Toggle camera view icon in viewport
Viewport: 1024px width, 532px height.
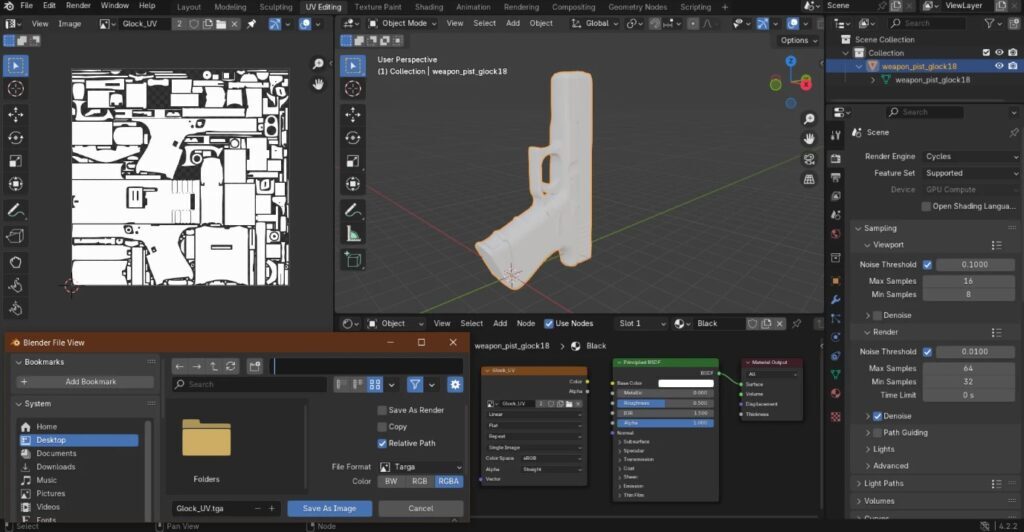tap(808, 159)
